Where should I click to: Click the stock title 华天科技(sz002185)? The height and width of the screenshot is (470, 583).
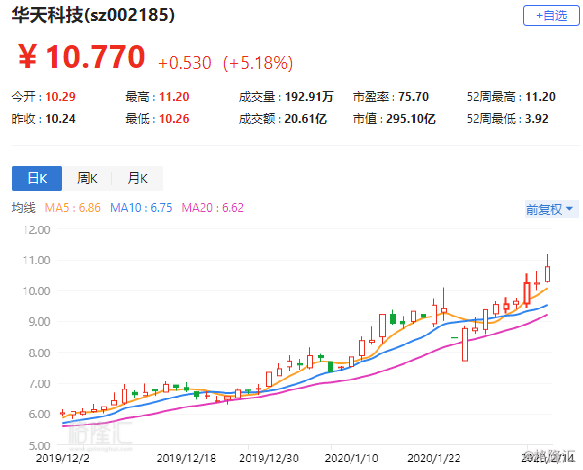coord(93,15)
